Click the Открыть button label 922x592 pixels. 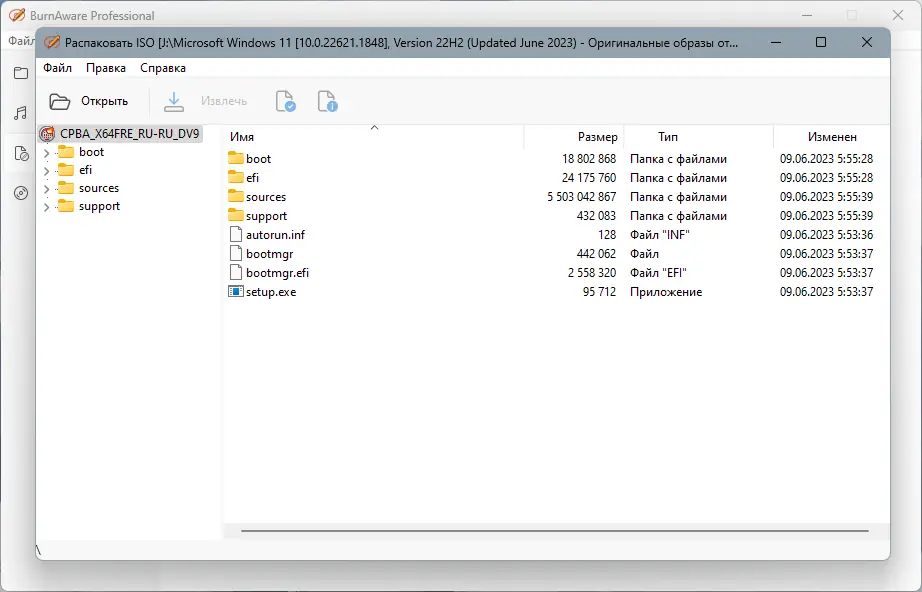coord(104,101)
